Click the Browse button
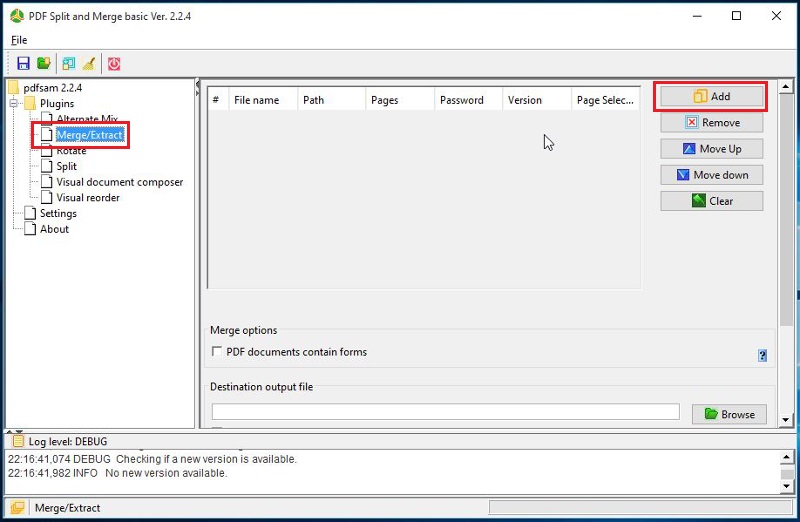The height and width of the screenshot is (522, 800). (729, 414)
